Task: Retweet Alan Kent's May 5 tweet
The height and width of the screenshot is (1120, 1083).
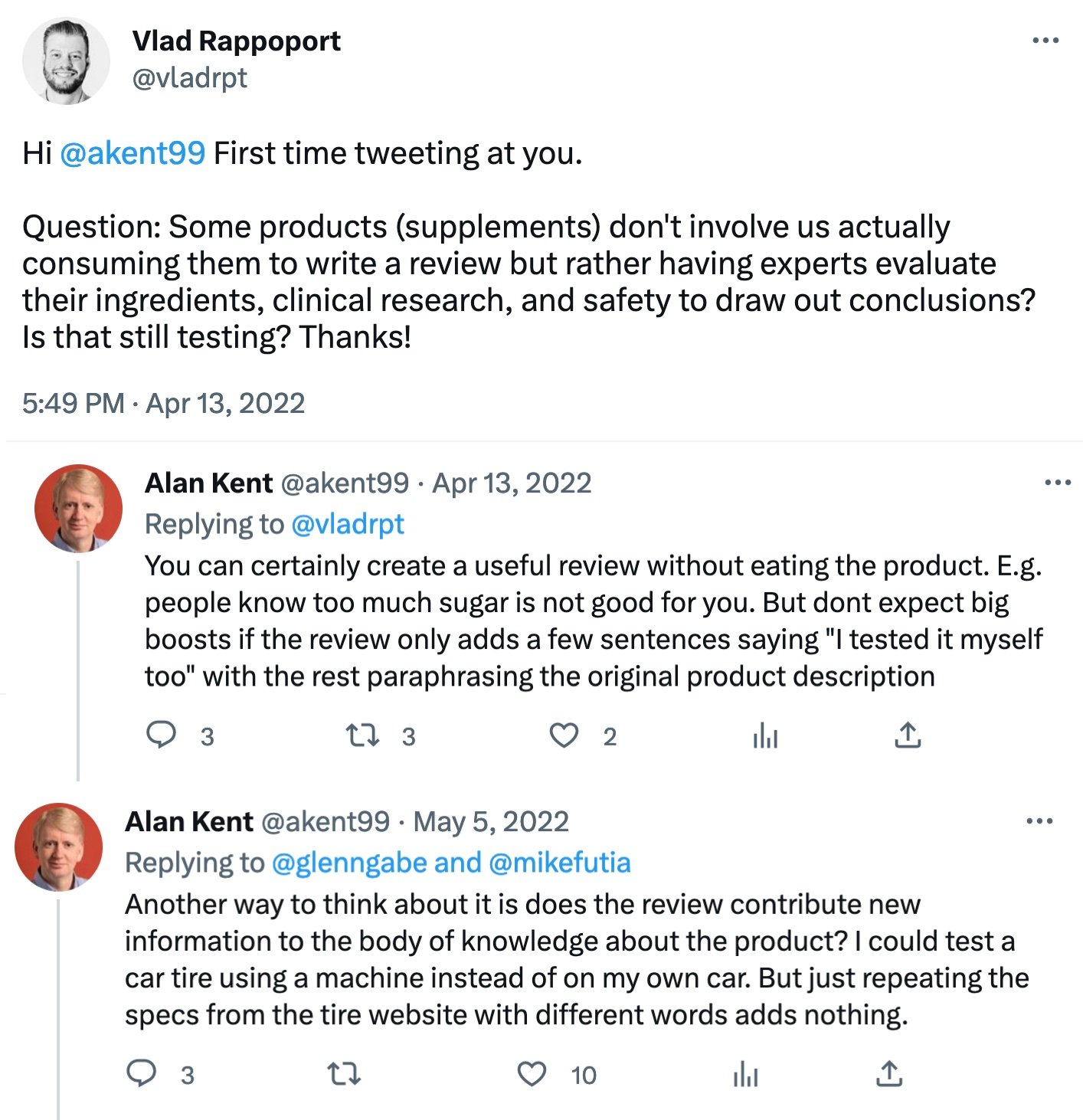Action: point(344,1074)
